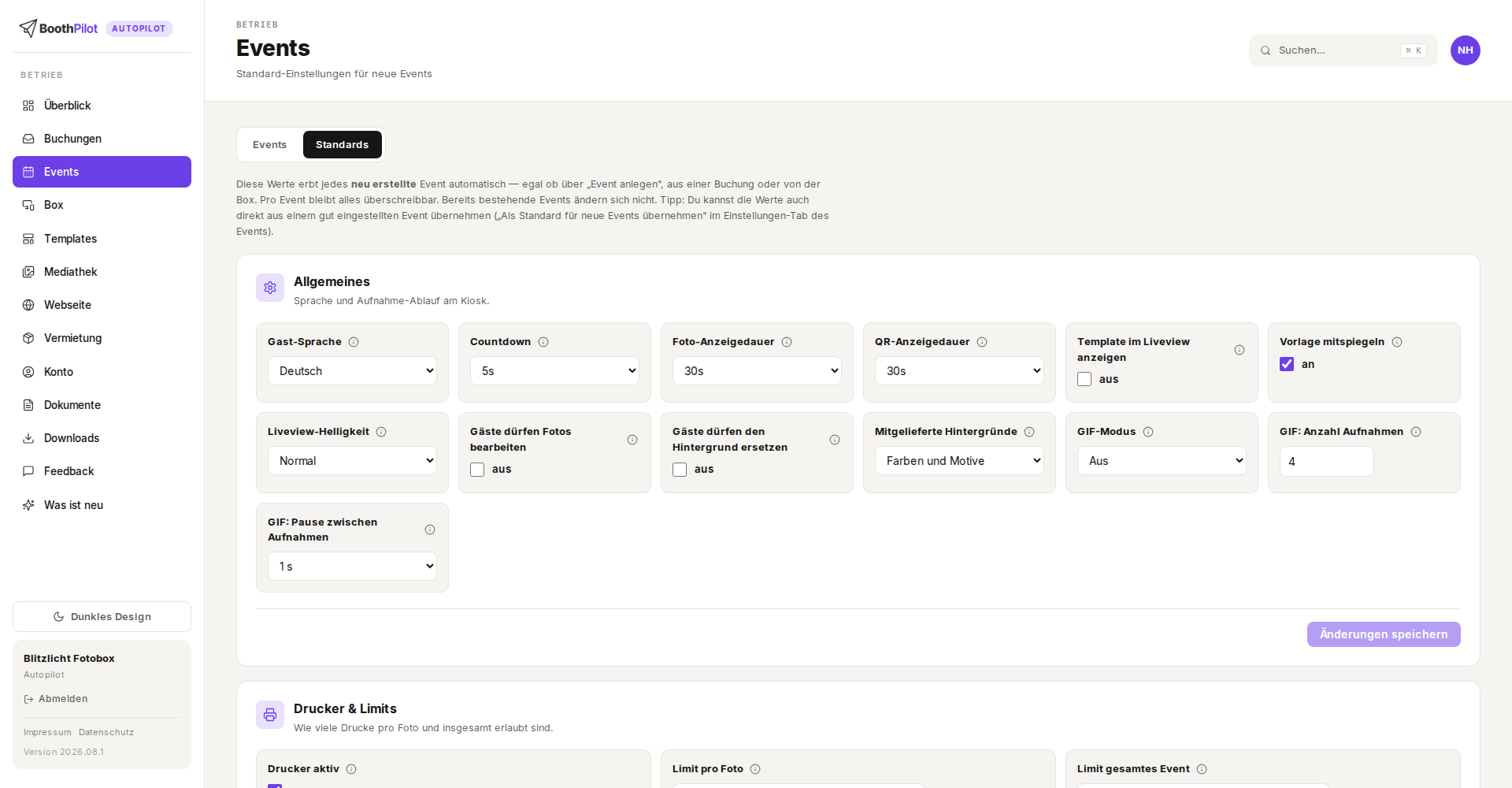The height and width of the screenshot is (788, 1512).
Task: Click the GIF: Anzahl Aufnahmen number field
Action: pos(1327,462)
